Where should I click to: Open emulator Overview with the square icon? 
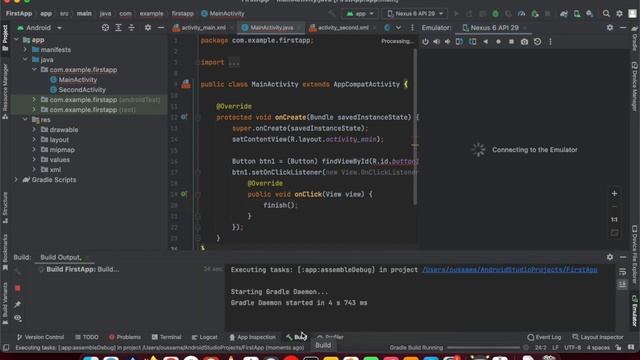pyautogui.click(x=511, y=42)
